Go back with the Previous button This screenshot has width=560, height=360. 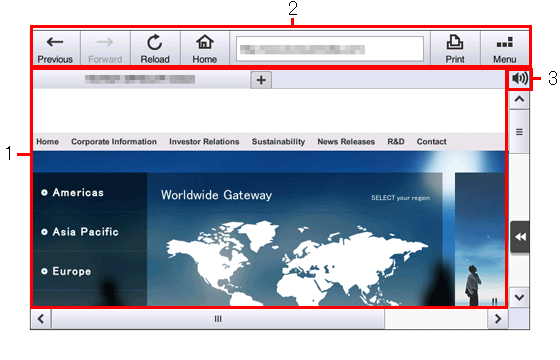(x=55, y=48)
